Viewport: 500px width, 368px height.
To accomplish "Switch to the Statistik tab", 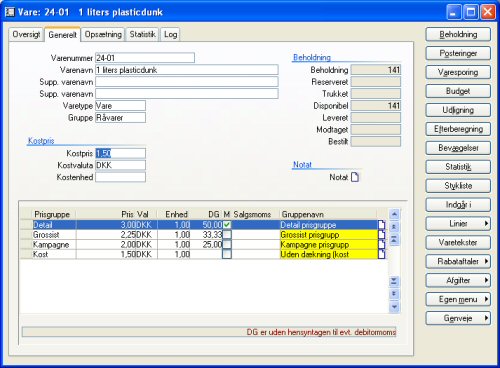I will pos(142,34).
